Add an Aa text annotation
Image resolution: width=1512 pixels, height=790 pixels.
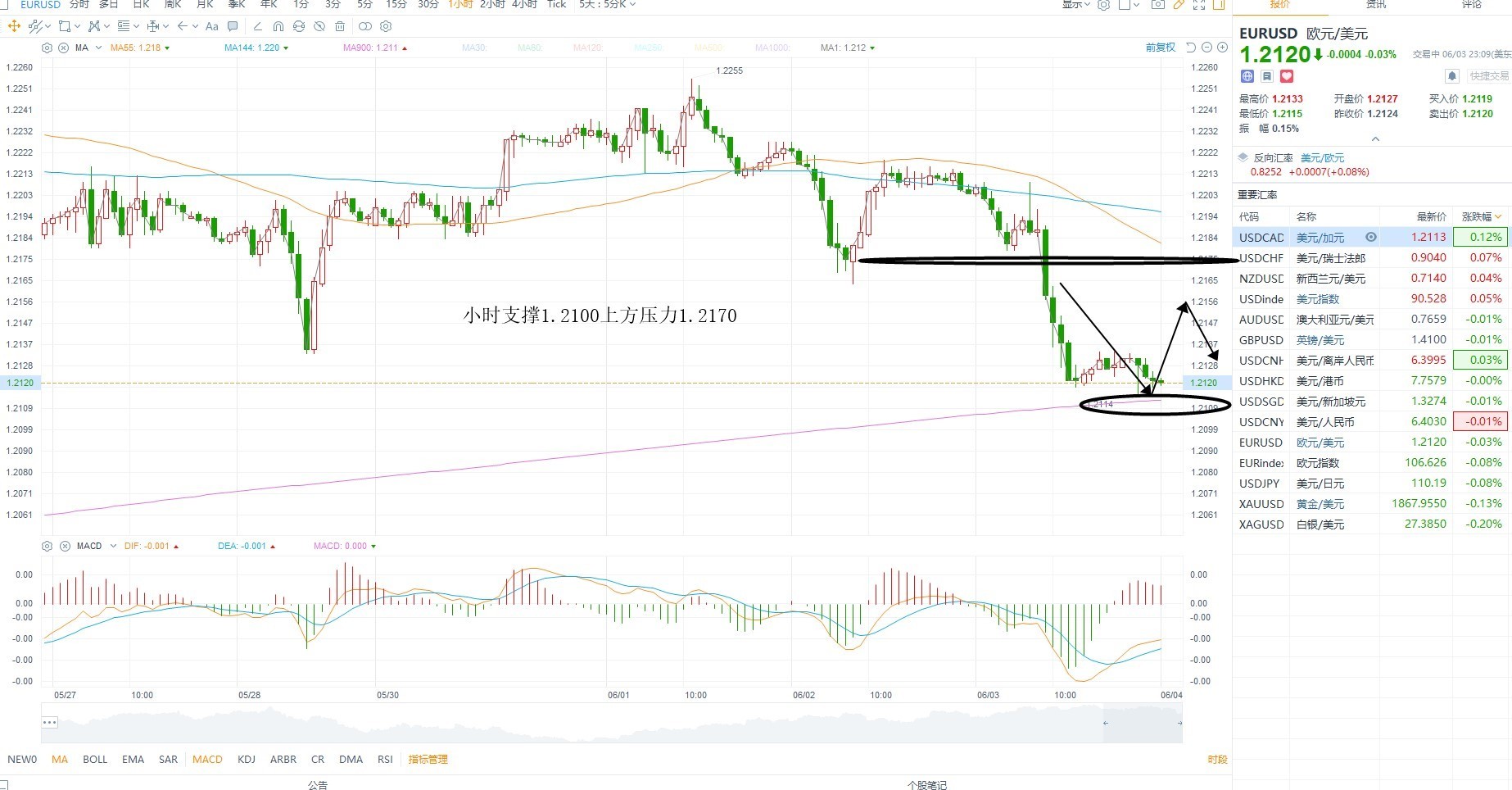[211, 26]
